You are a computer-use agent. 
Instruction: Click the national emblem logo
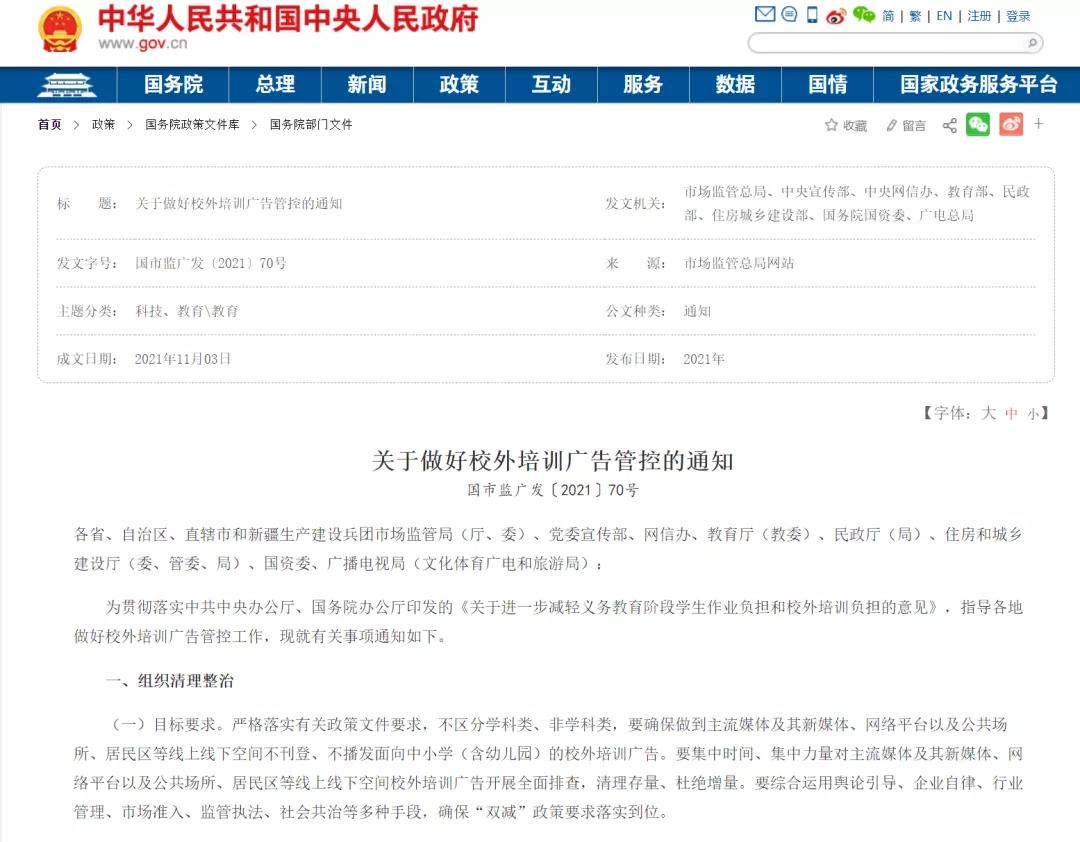[60, 29]
